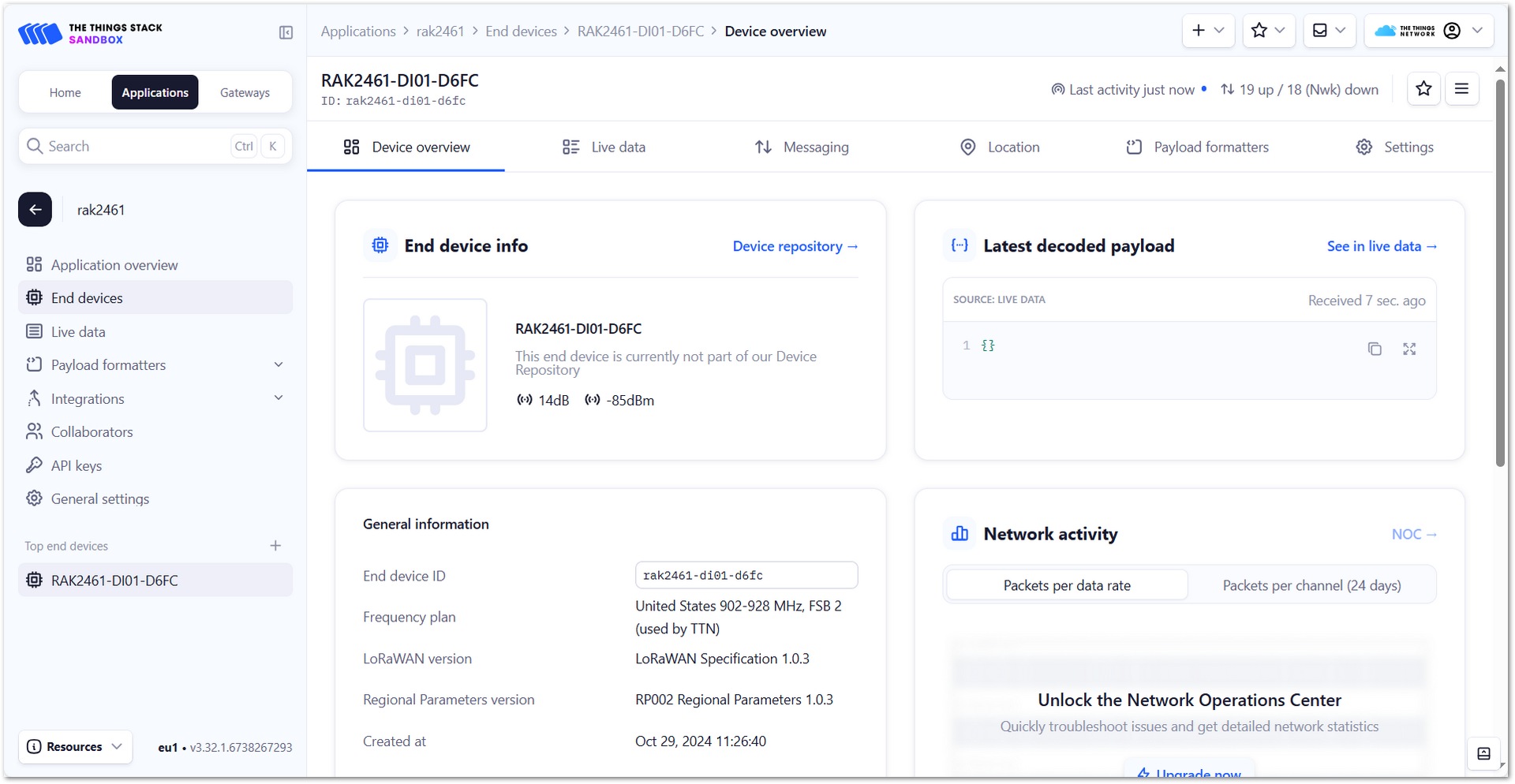1515x784 pixels.
Task: Click the Applications breadcrumb
Action: tap(358, 32)
